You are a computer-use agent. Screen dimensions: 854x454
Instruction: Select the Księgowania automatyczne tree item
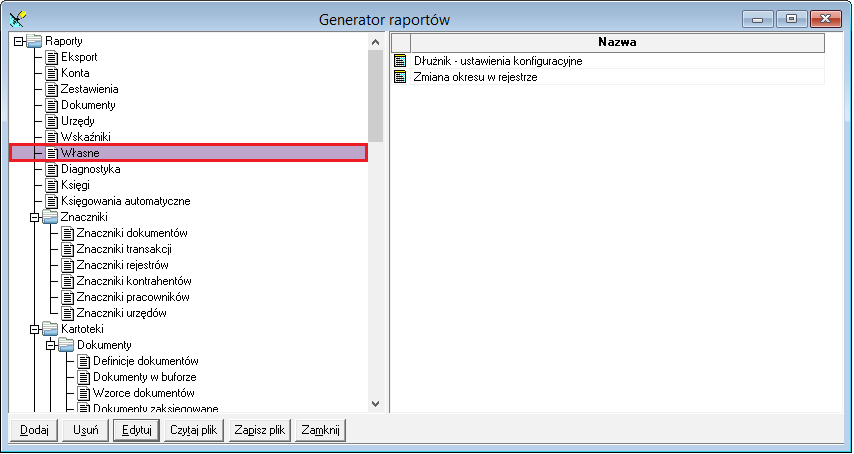(x=126, y=201)
